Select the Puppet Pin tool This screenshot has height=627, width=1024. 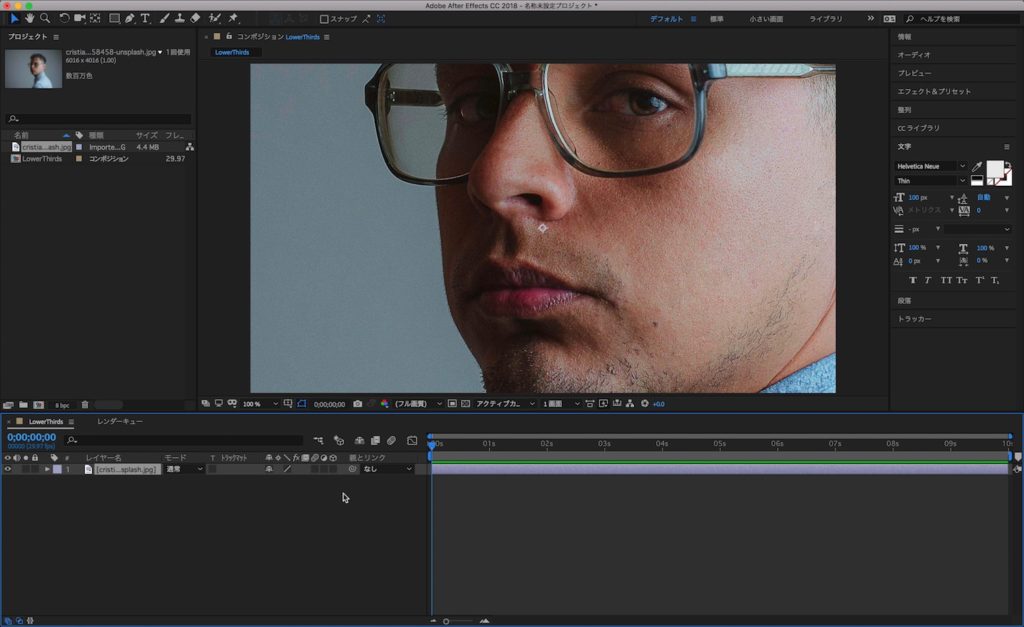(233, 18)
